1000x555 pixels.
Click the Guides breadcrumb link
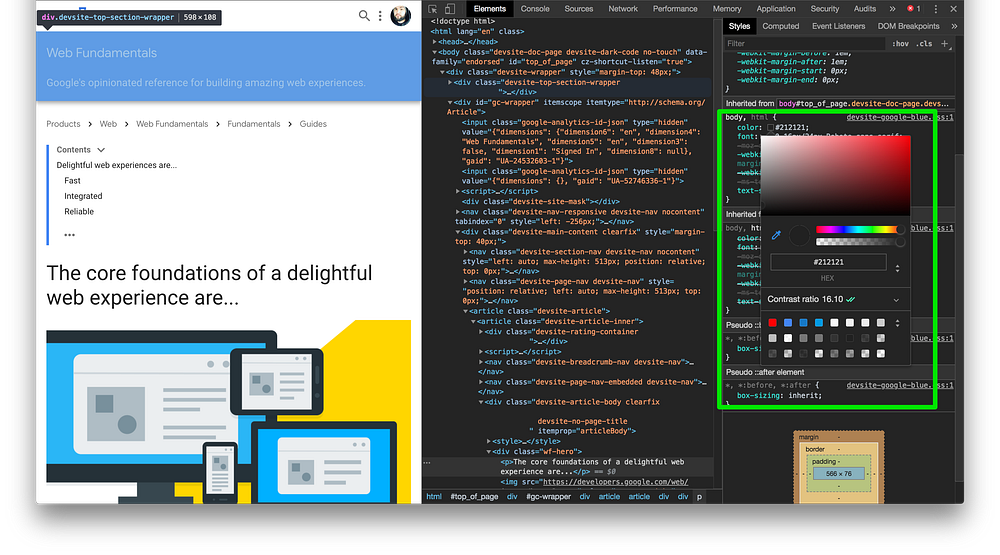click(312, 124)
